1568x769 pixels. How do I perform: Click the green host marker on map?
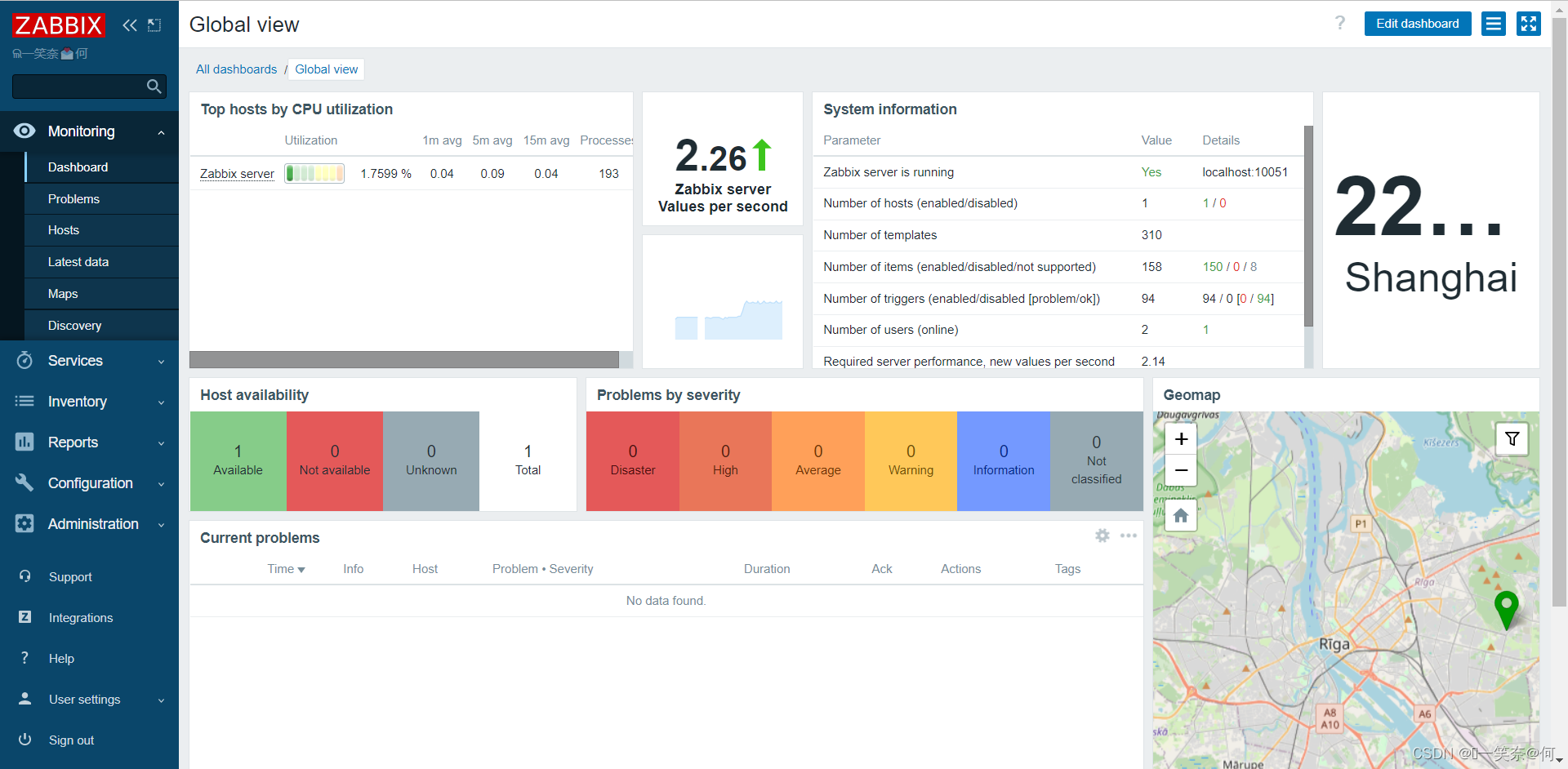(1506, 609)
